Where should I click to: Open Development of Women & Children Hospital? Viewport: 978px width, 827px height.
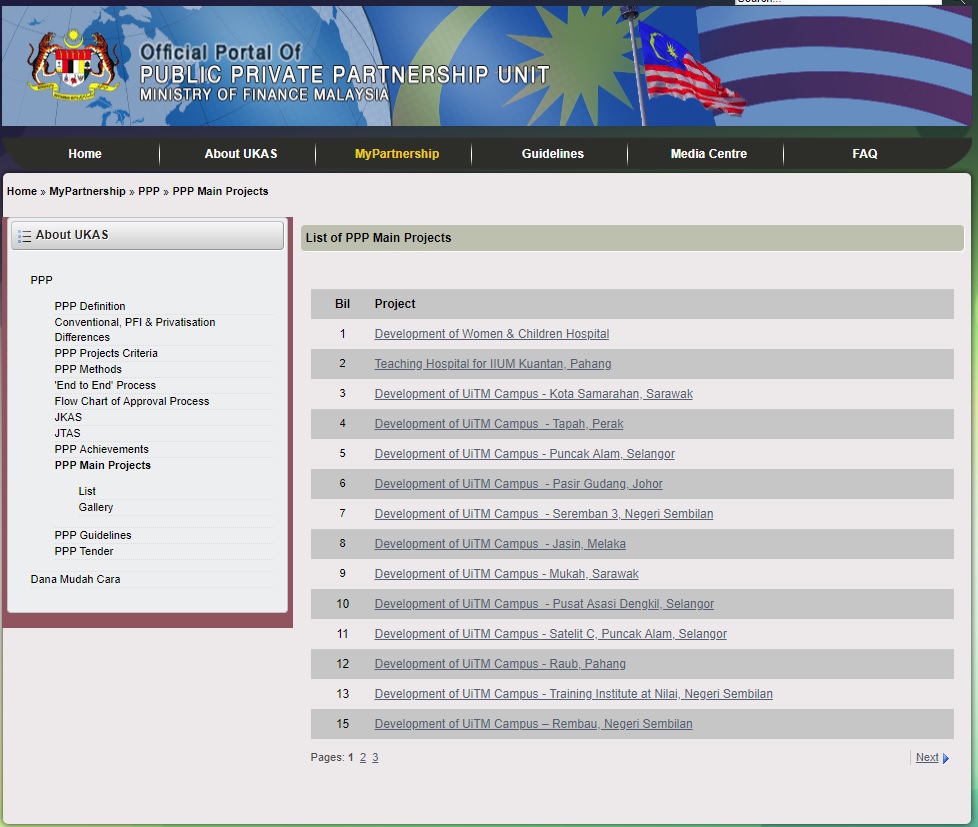click(x=491, y=334)
